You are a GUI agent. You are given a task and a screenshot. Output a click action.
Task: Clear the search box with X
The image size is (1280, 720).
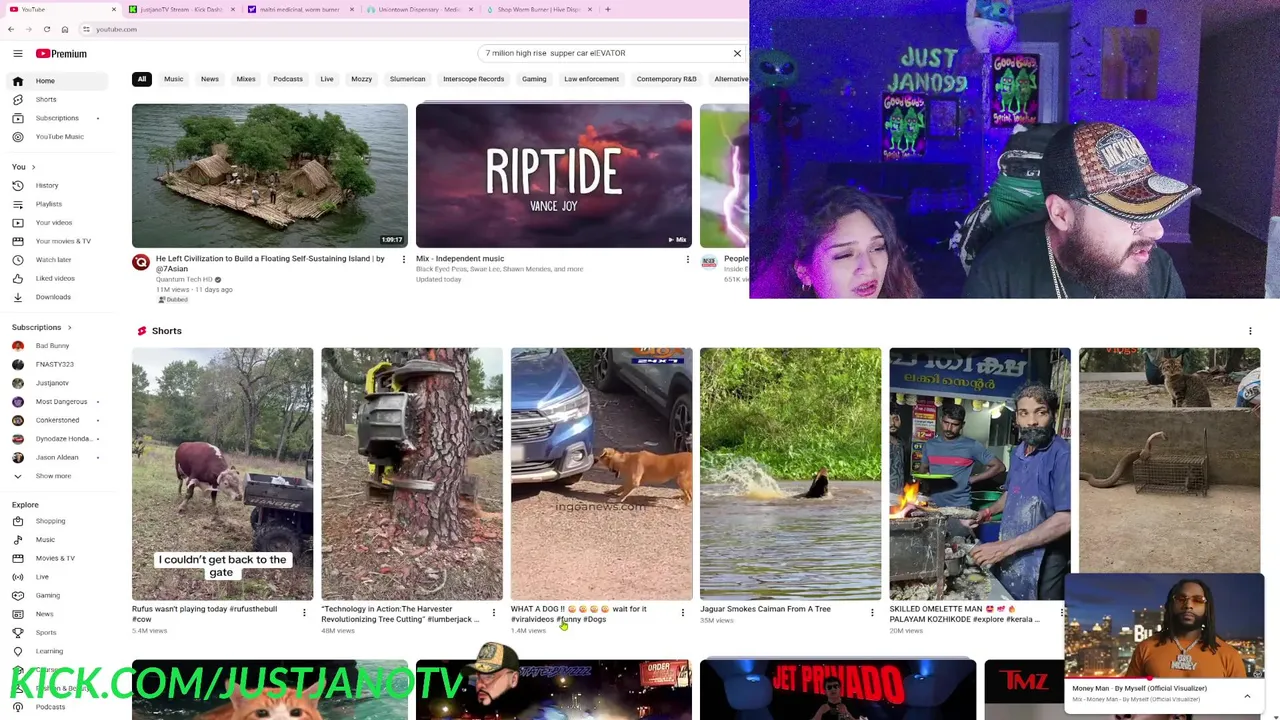[737, 53]
